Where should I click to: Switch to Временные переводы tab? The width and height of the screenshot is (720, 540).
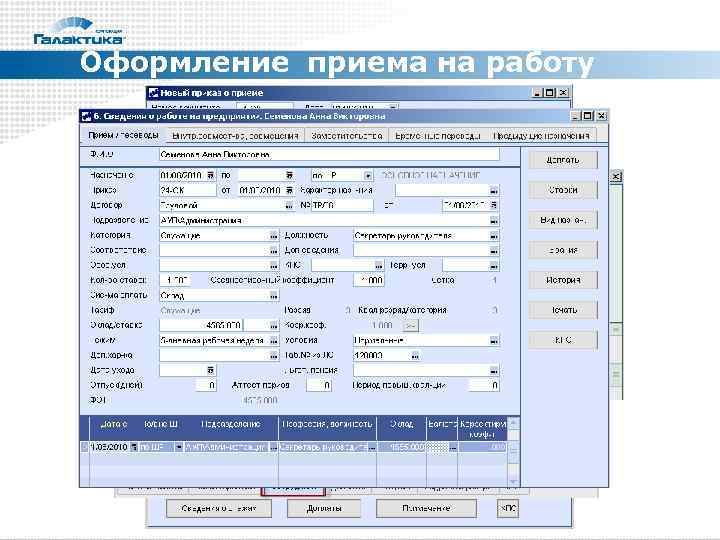[x=438, y=136]
